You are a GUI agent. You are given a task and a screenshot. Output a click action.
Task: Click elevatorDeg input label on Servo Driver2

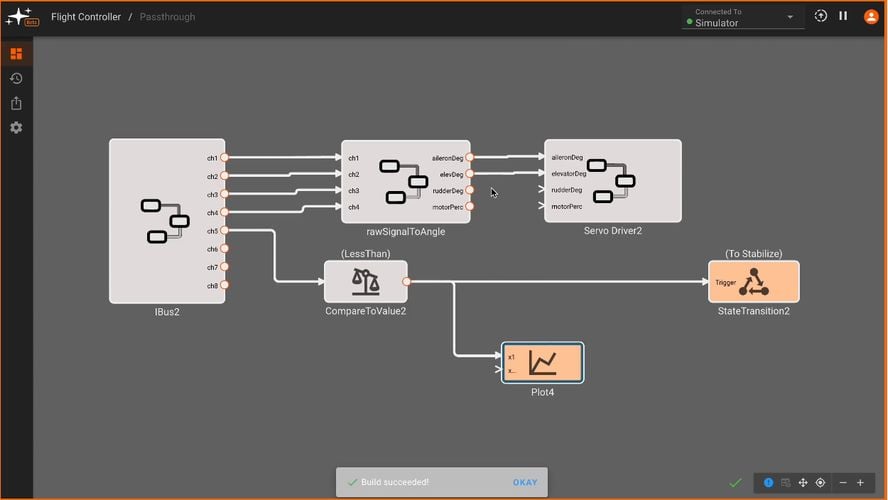click(569, 174)
